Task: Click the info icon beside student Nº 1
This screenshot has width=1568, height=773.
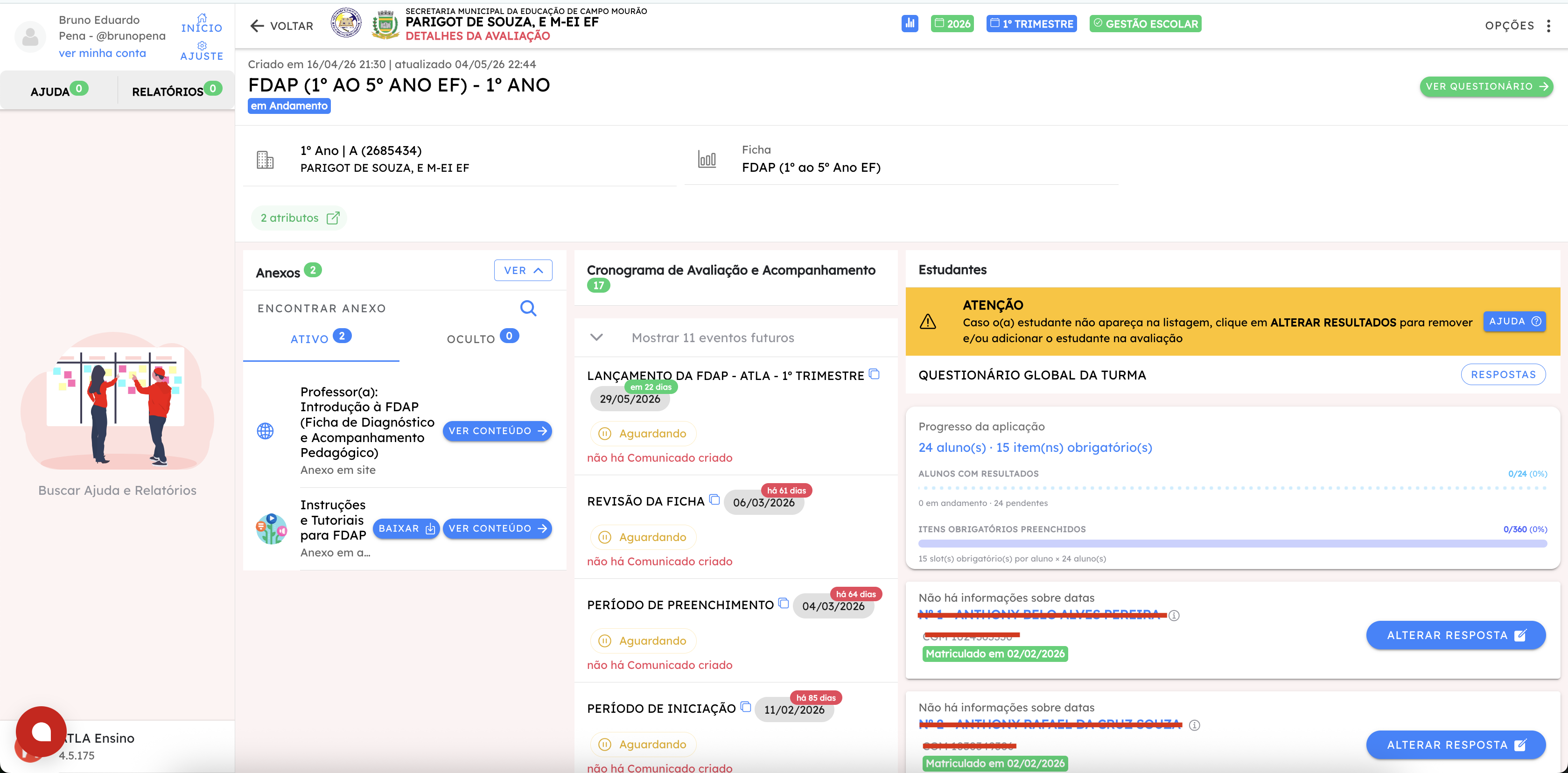Action: pyautogui.click(x=1174, y=615)
